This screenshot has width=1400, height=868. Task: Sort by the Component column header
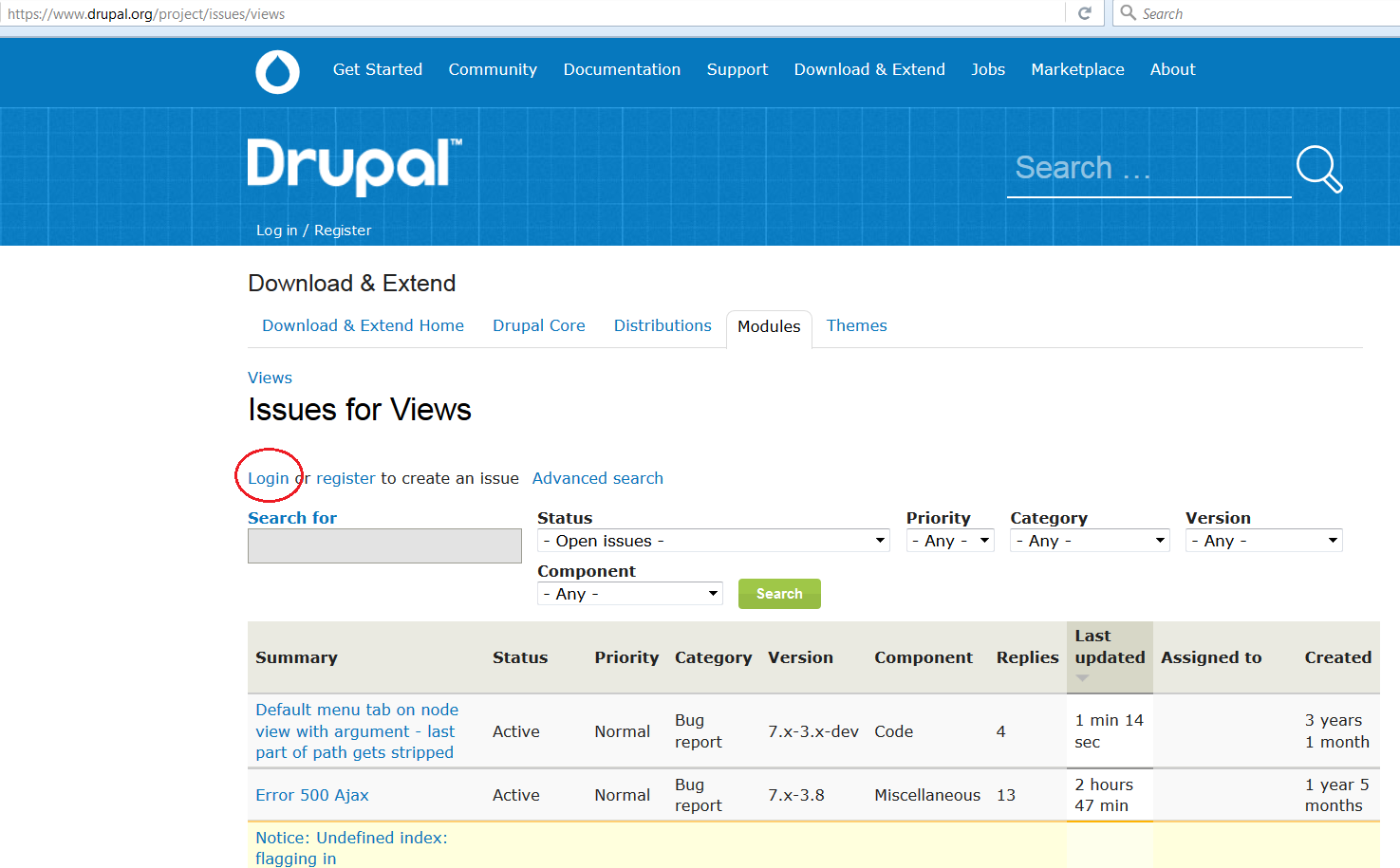point(924,657)
